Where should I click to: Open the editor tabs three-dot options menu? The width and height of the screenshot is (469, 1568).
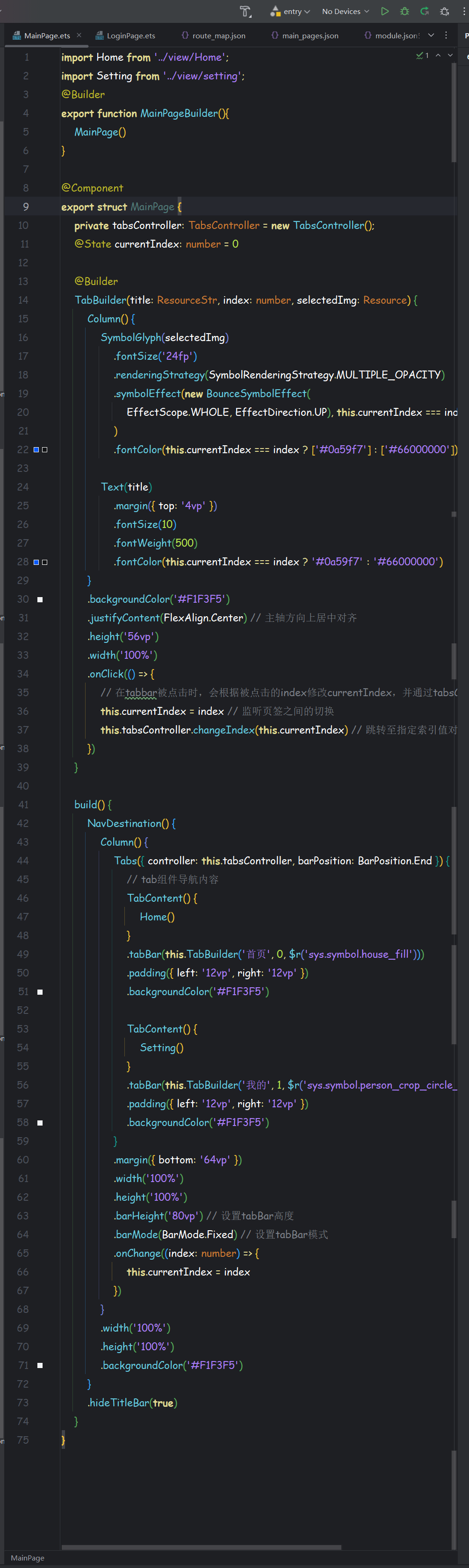coord(446,36)
